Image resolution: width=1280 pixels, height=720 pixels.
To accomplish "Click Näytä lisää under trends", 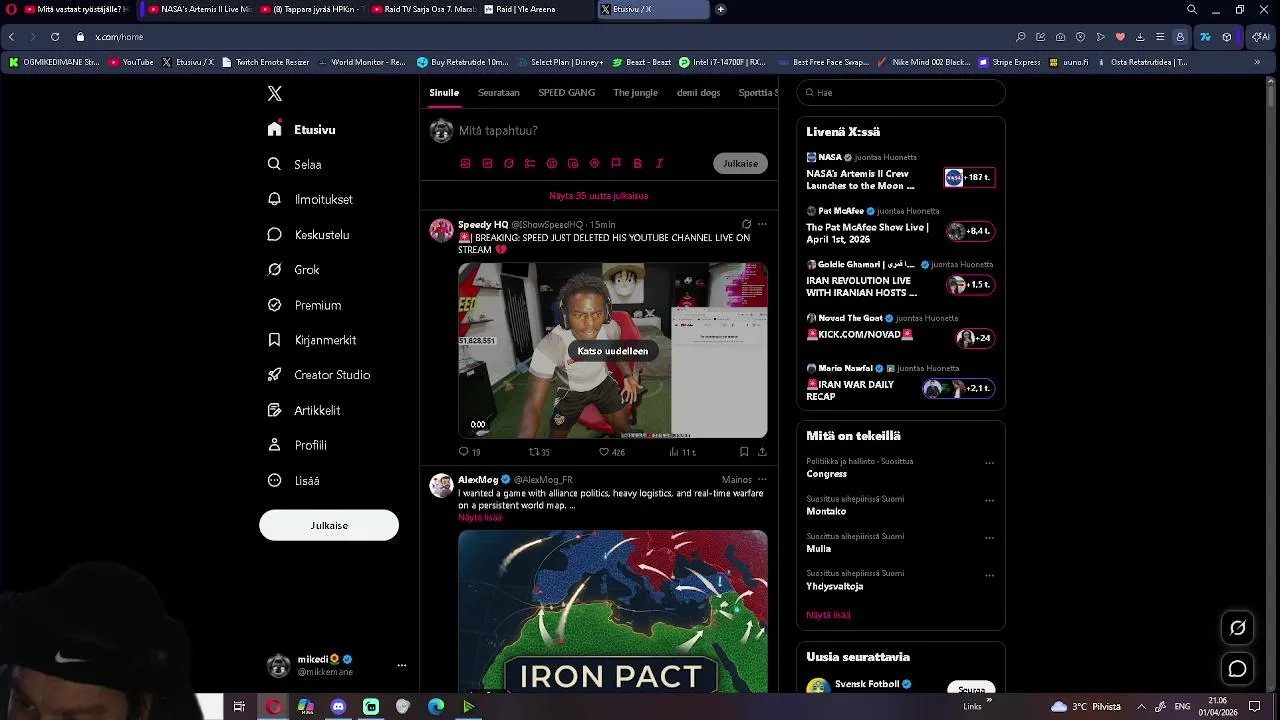I will pyautogui.click(x=828, y=615).
